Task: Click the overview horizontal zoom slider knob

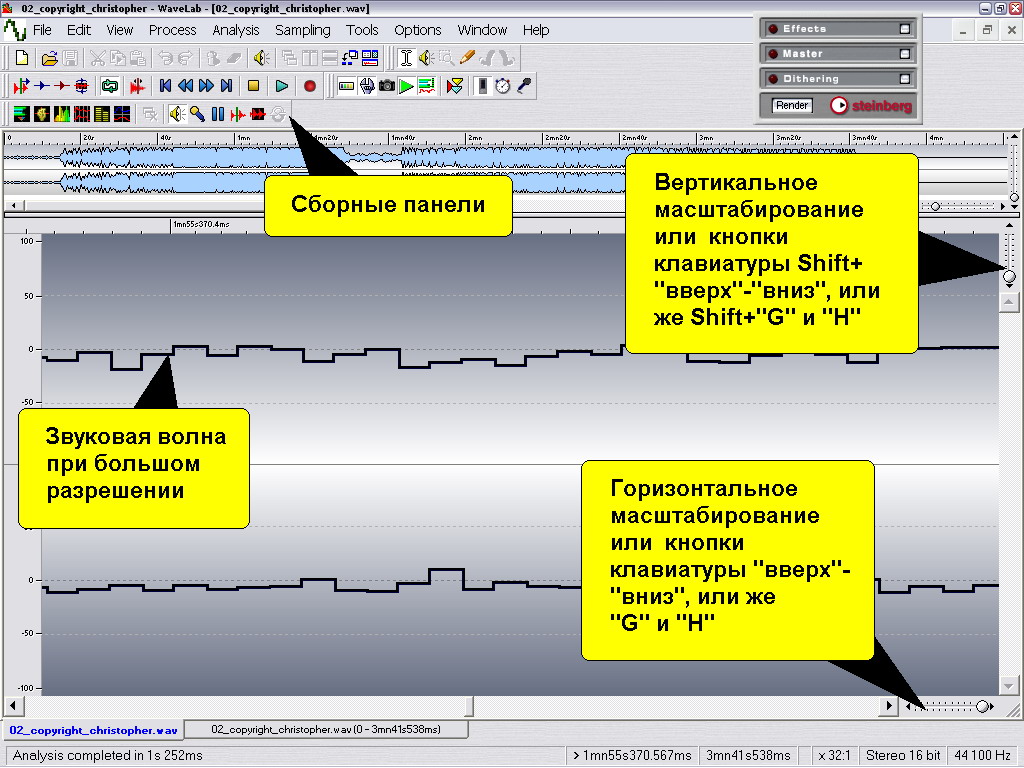Action: tap(935, 206)
